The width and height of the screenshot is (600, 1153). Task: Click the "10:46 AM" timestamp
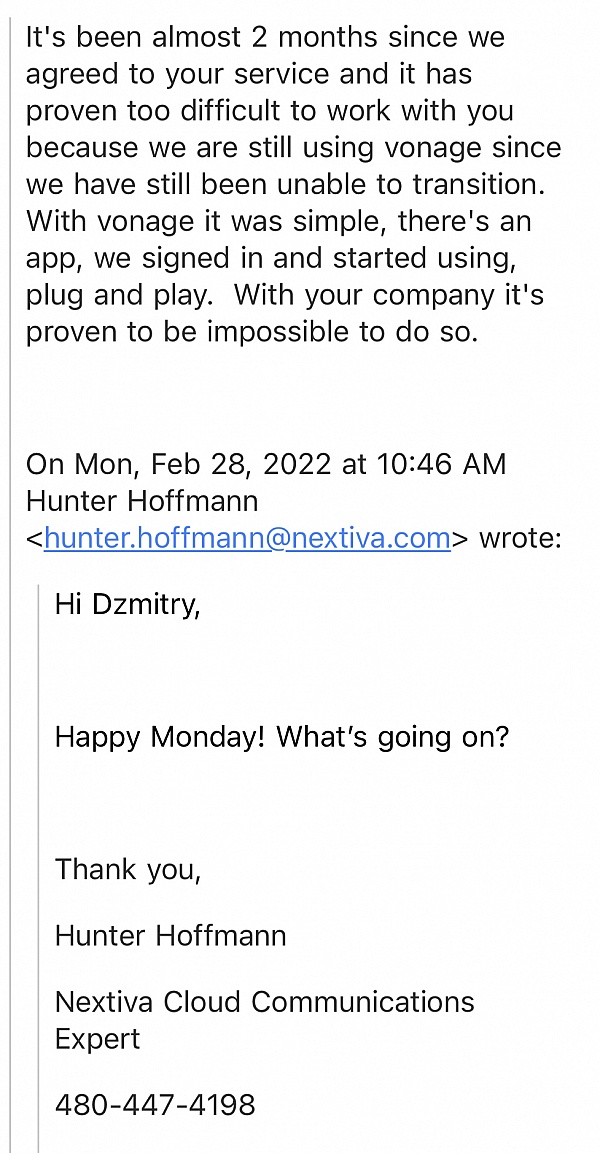pyautogui.click(x=440, y=464)
